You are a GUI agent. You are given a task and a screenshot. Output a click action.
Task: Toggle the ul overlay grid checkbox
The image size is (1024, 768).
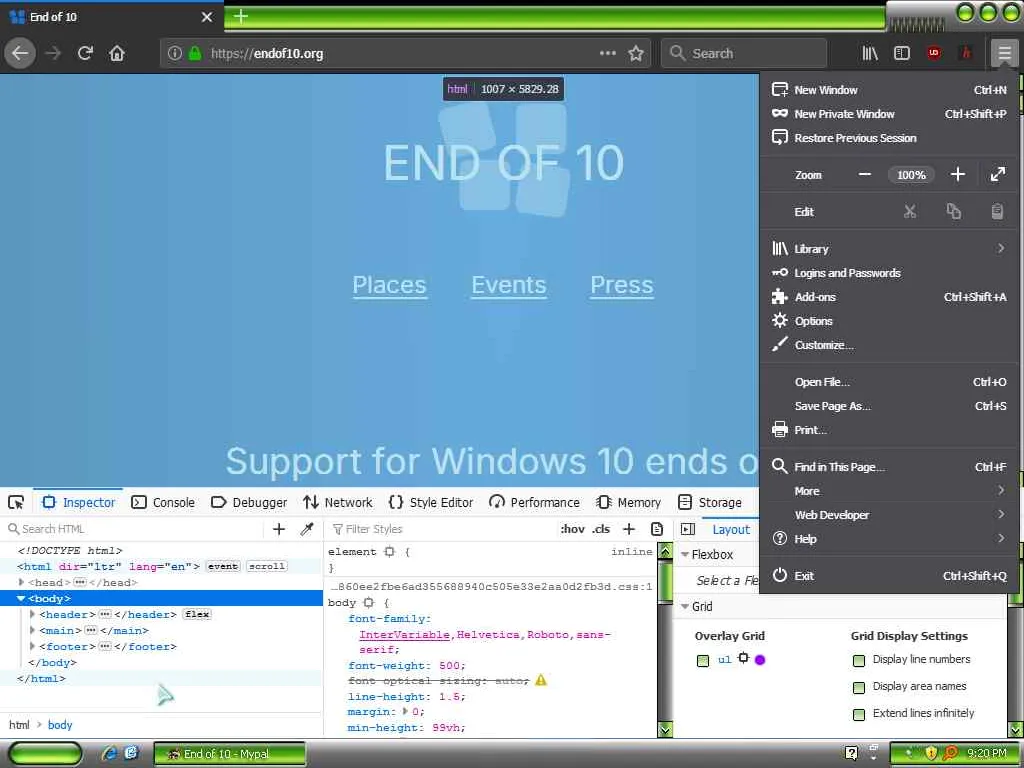[703, 660]
